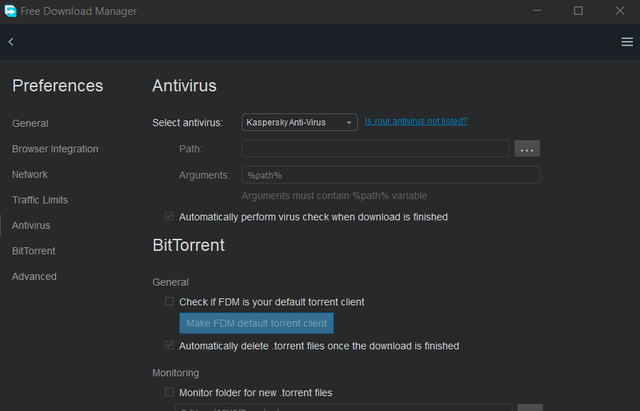Image resolution: width=640 pixels, height=411 pixels.
Task: Enable check if FDM is default torrent client
Action: click(x=169, y=302)
